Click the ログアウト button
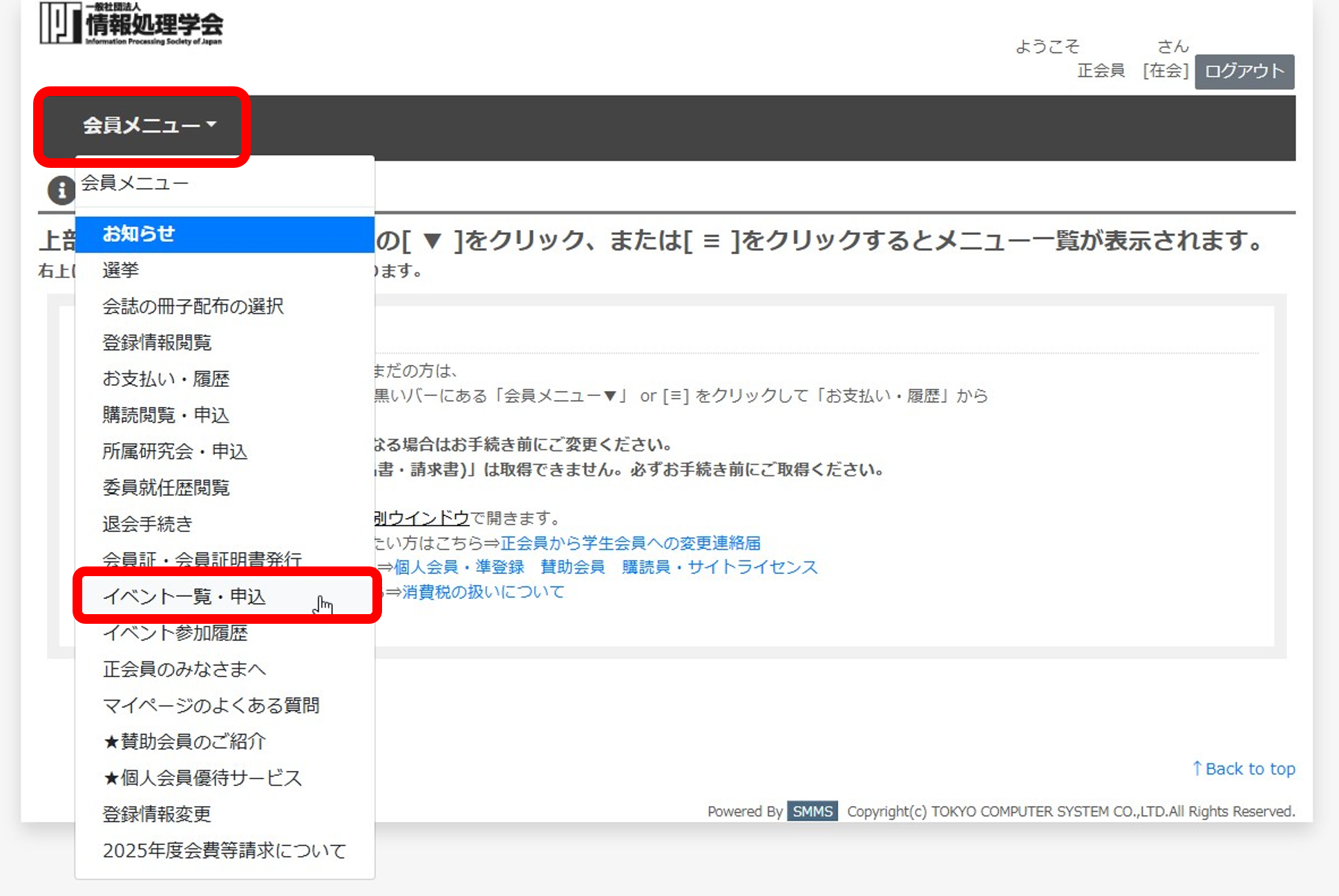Viewport: 1339px width, 896px height. (1244, 72)
